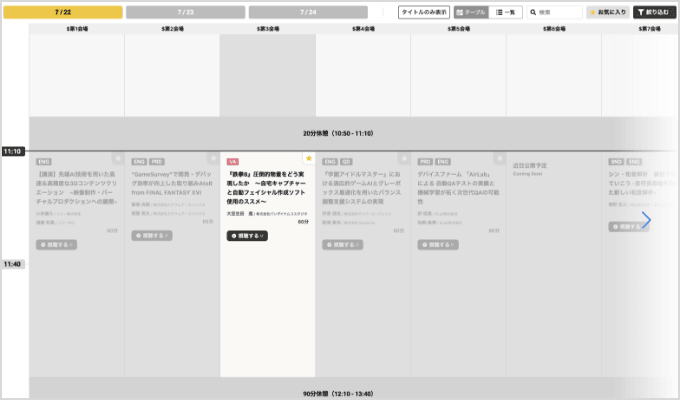680x400 pixels.
Task: Click the VA tag on 鉄拳8 session
Action: click(x=233, y=162)
